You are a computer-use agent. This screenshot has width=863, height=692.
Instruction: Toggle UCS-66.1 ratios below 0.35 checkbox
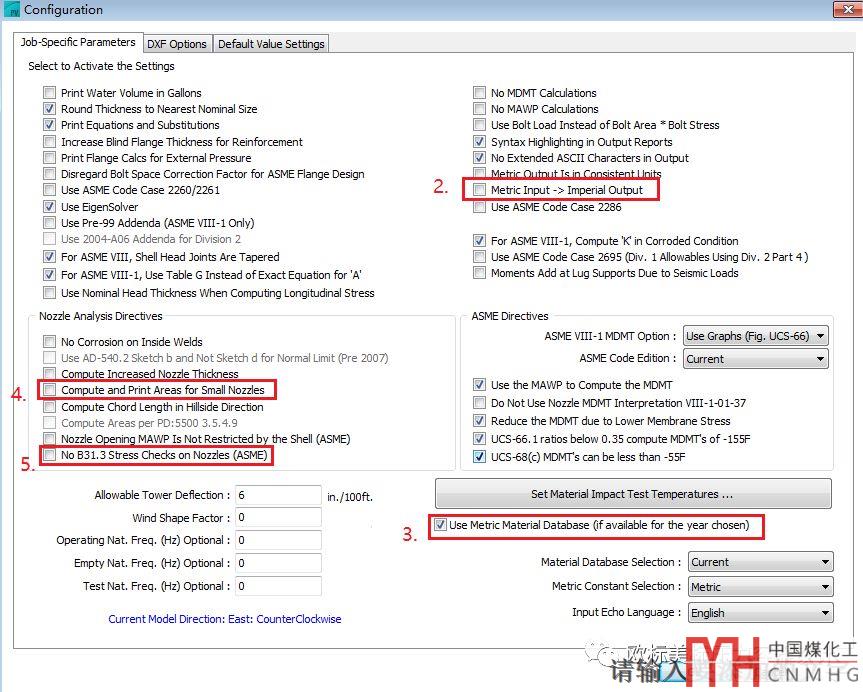[x=479, y=439]
